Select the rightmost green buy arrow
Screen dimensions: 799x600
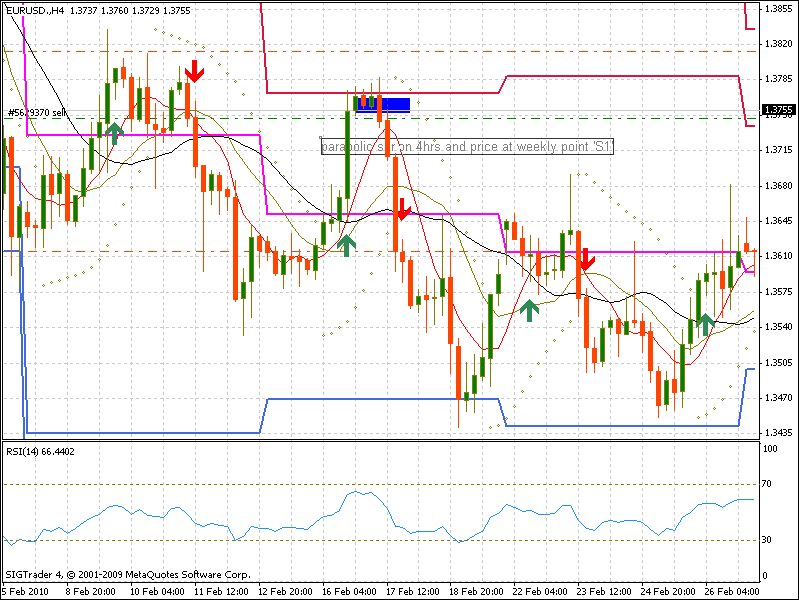point(706,322)
